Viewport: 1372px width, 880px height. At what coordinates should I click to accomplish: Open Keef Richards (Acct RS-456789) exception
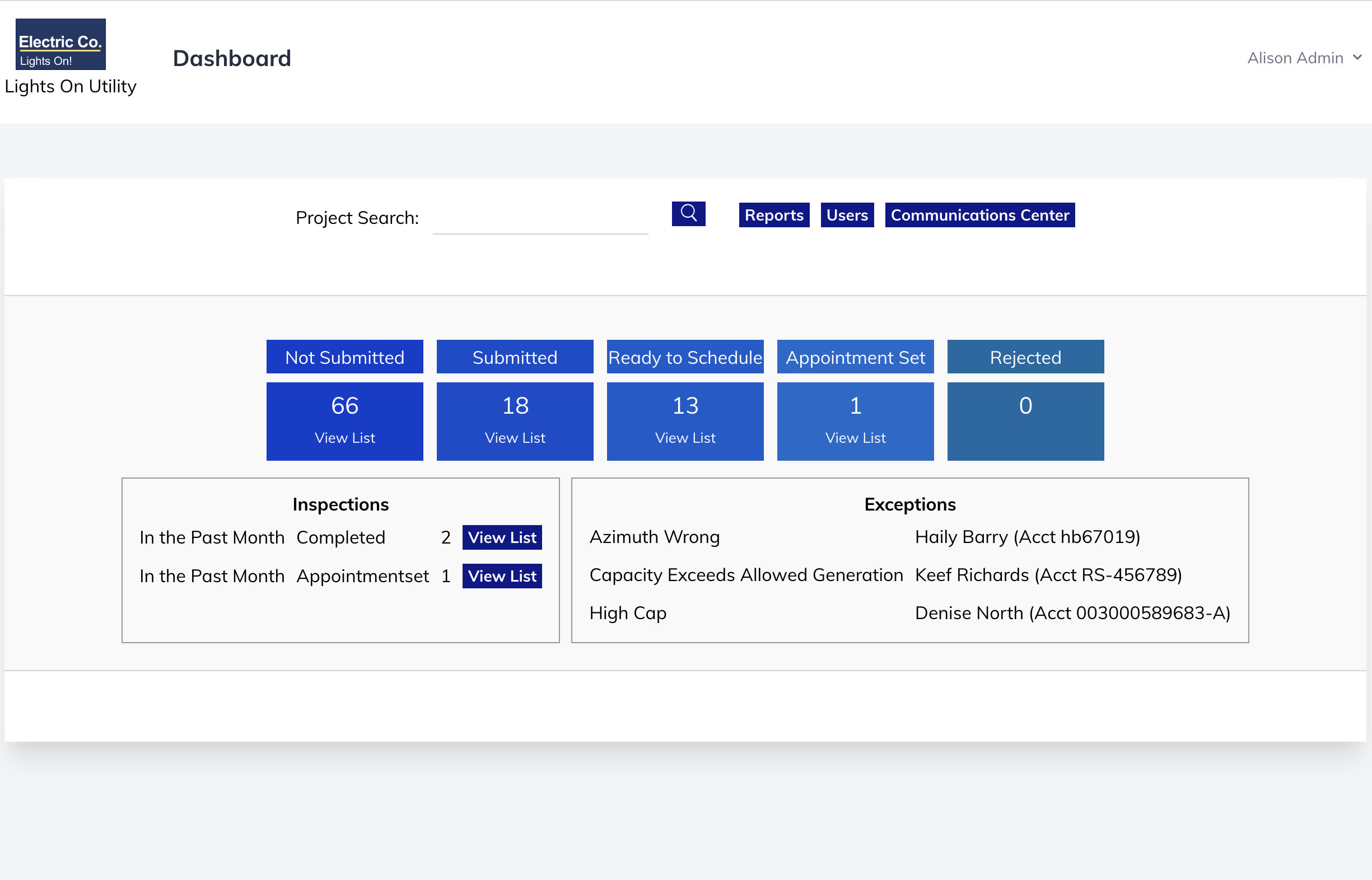pos(1048,575)
